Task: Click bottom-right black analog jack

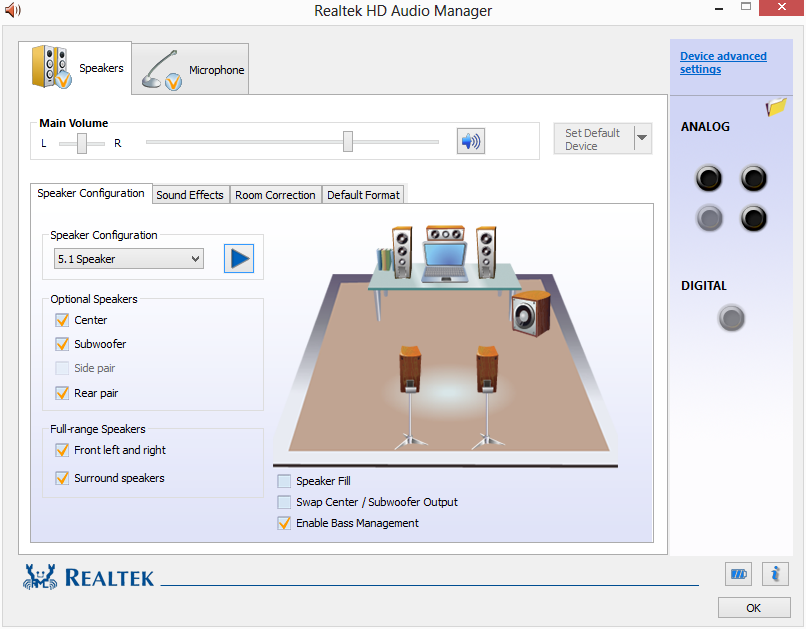Action: click(x=754, y=218)
